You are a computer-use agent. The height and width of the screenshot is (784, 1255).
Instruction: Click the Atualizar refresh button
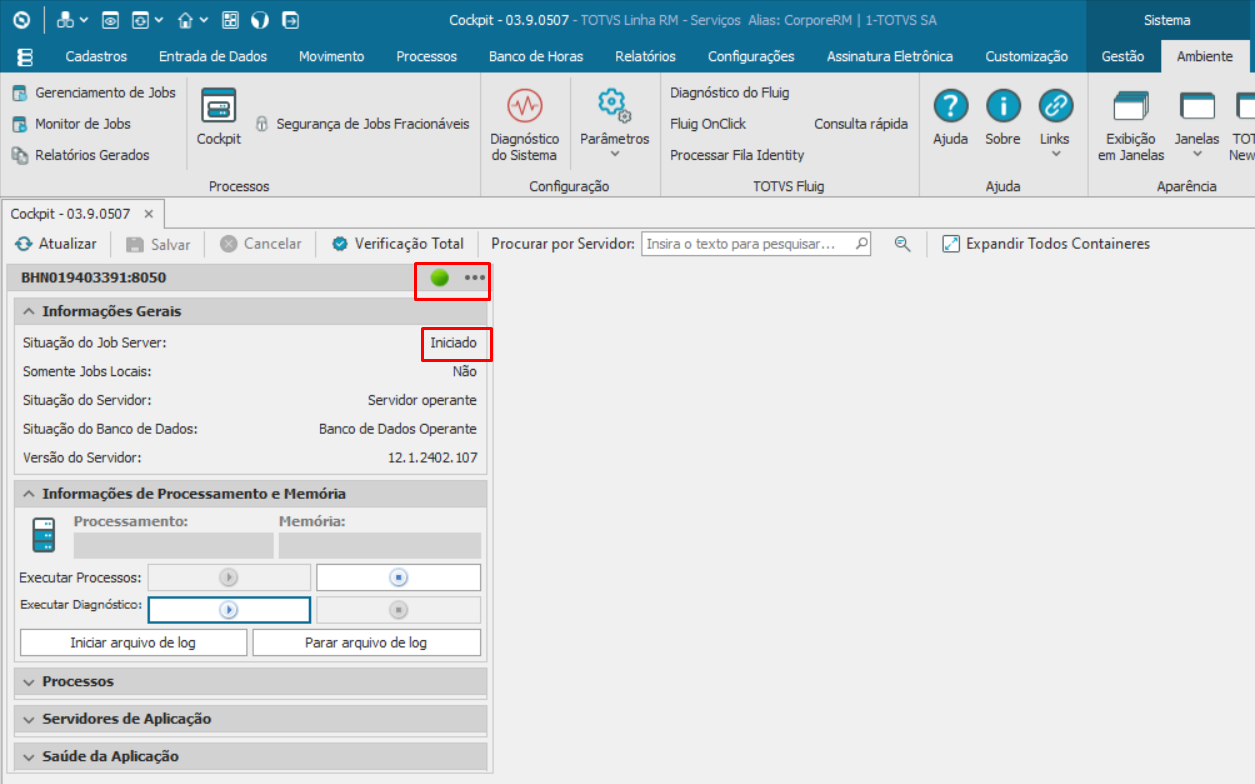(x=56, y=244)
